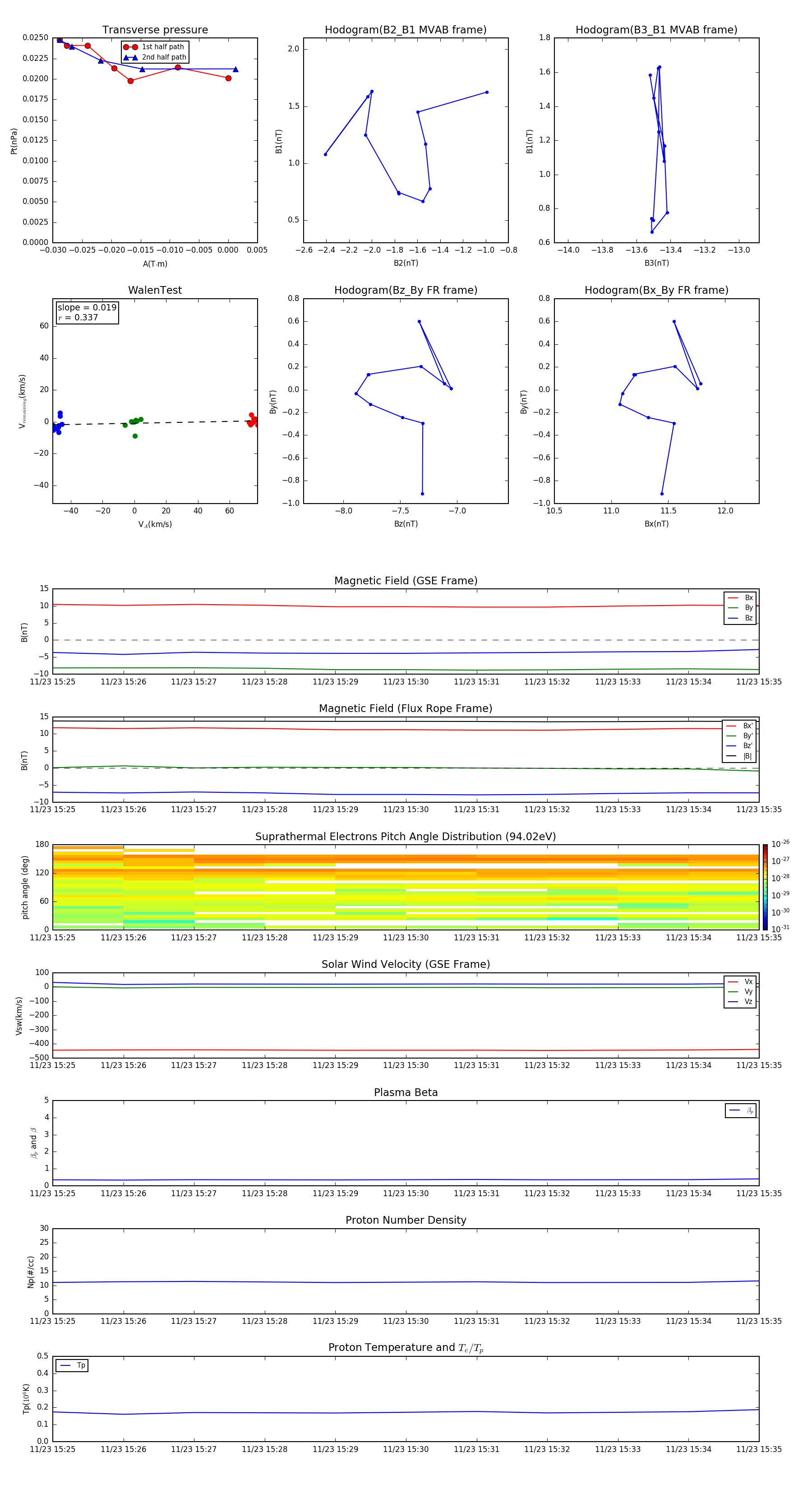The height and width of the screenshot is (1489, 812).
Task: Click the last blue triangle in Transverse pressure
Action: [235, 69]
